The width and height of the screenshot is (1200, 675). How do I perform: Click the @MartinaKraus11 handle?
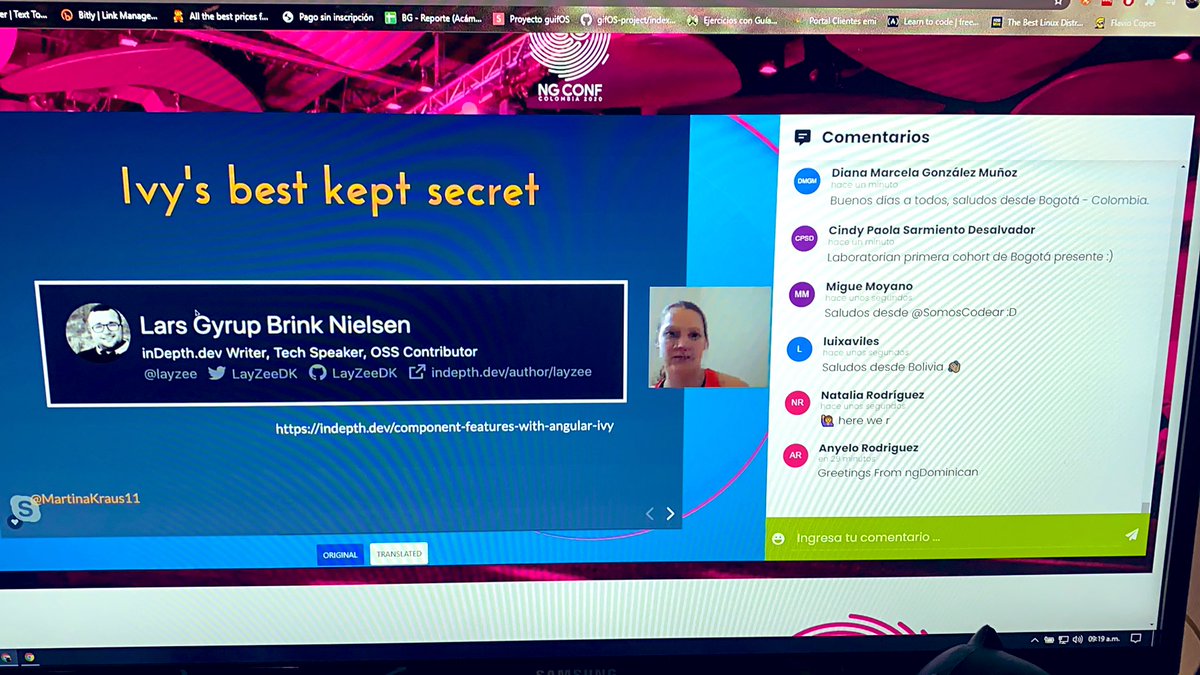(85, 498)
